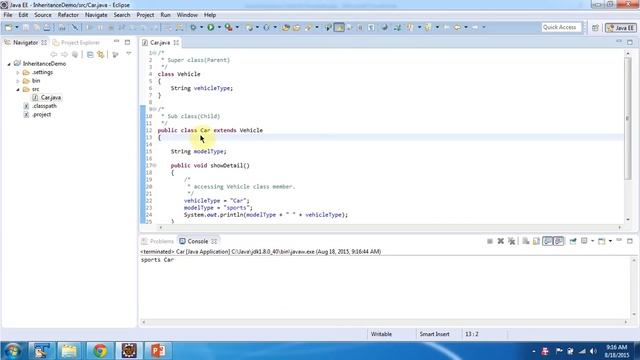
Task: Collapse the src folder in the Navigator
Action: tap(18, 89)
